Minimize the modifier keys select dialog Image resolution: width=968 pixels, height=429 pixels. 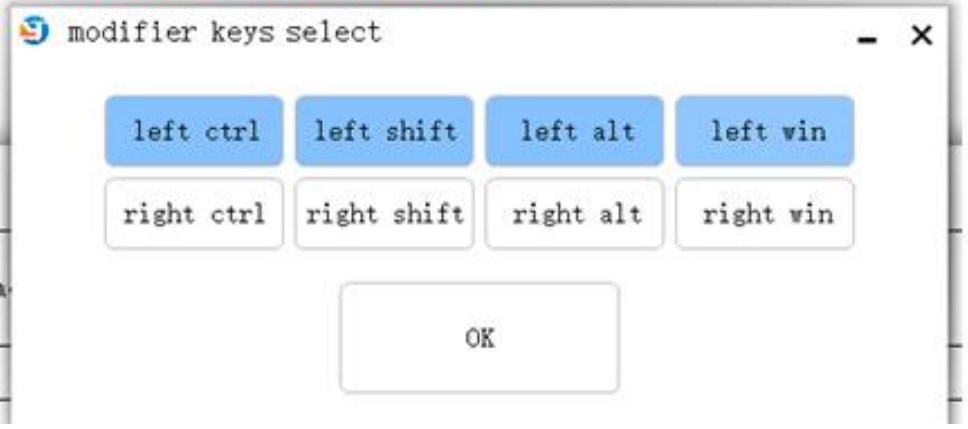pos(867,41)
